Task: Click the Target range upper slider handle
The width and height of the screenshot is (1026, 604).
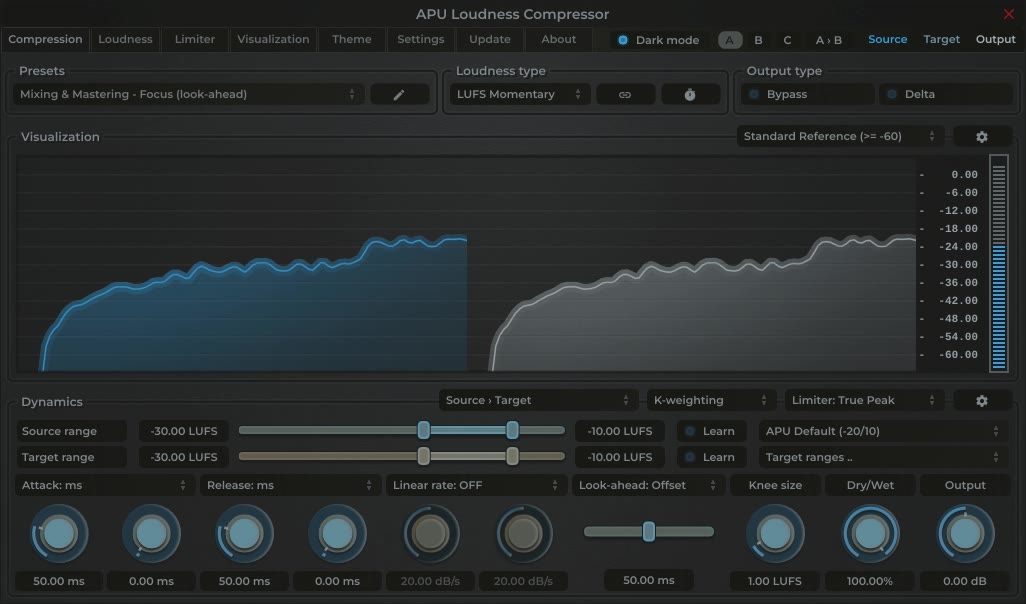Action: (x=512, y=456)
